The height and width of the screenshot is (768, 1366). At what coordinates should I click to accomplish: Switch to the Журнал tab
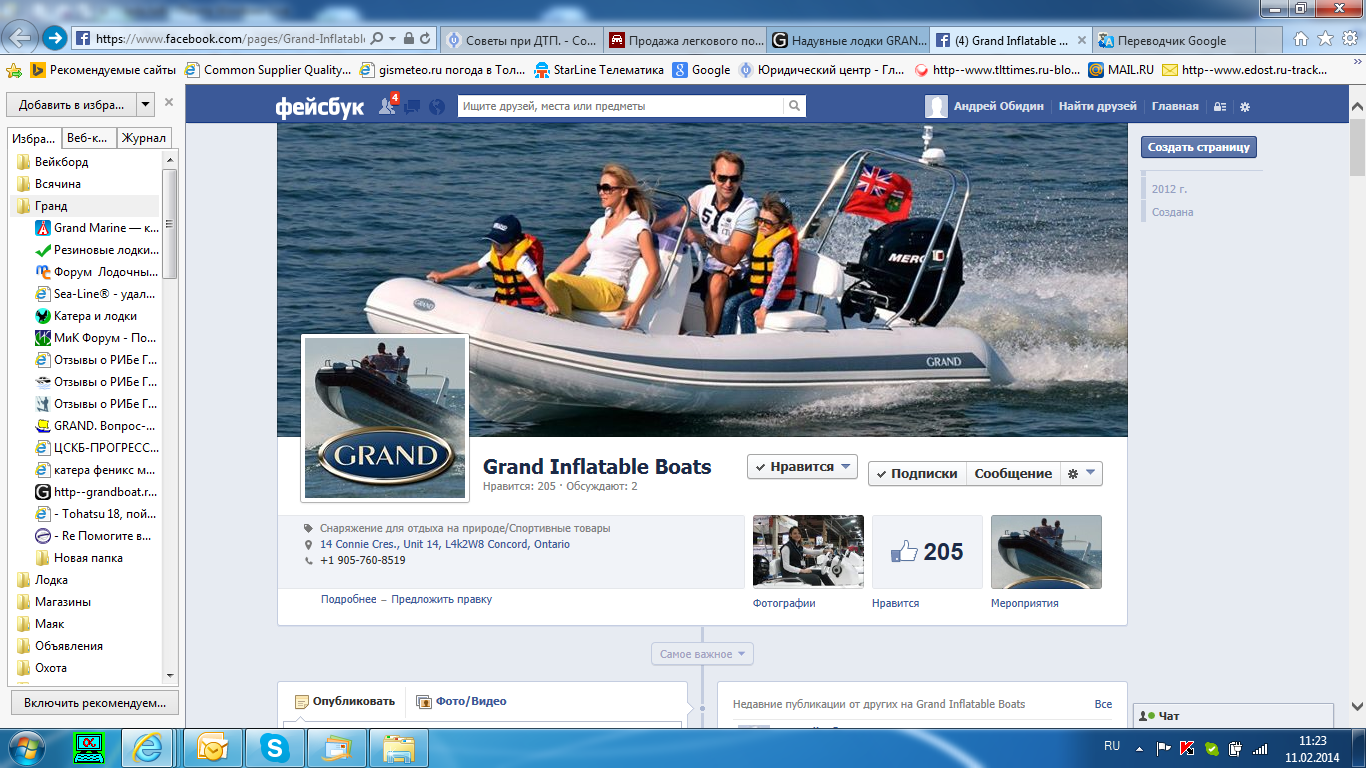pos(144,139)
